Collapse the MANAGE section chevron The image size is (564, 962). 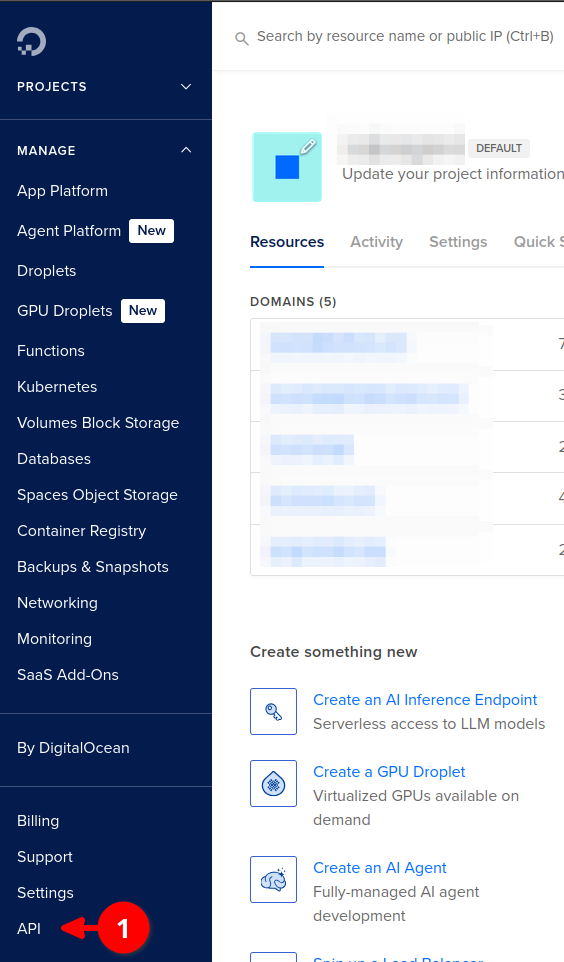(x=186, y=150)
